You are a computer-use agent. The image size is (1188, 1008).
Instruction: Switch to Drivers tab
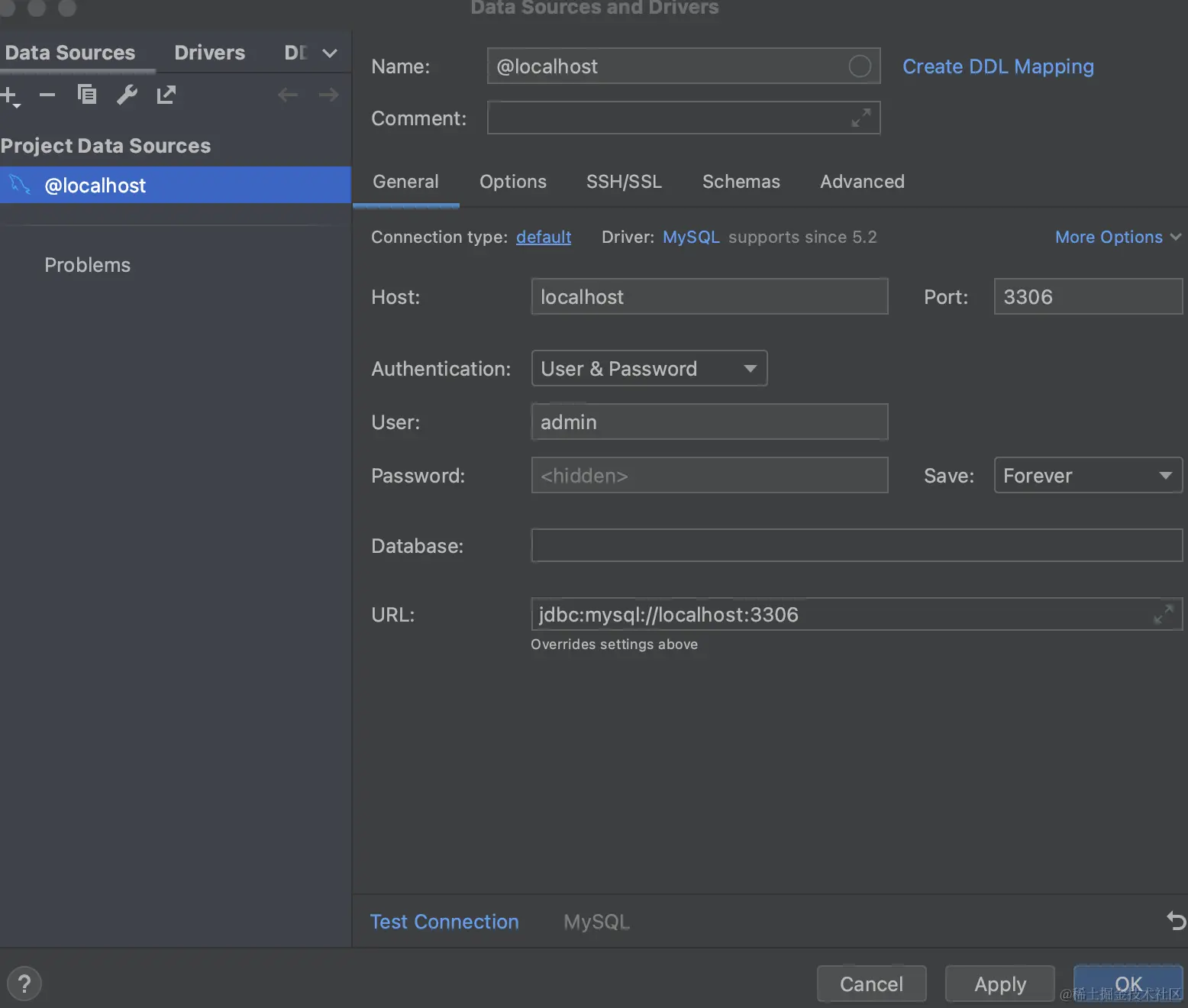click(210, 53)
